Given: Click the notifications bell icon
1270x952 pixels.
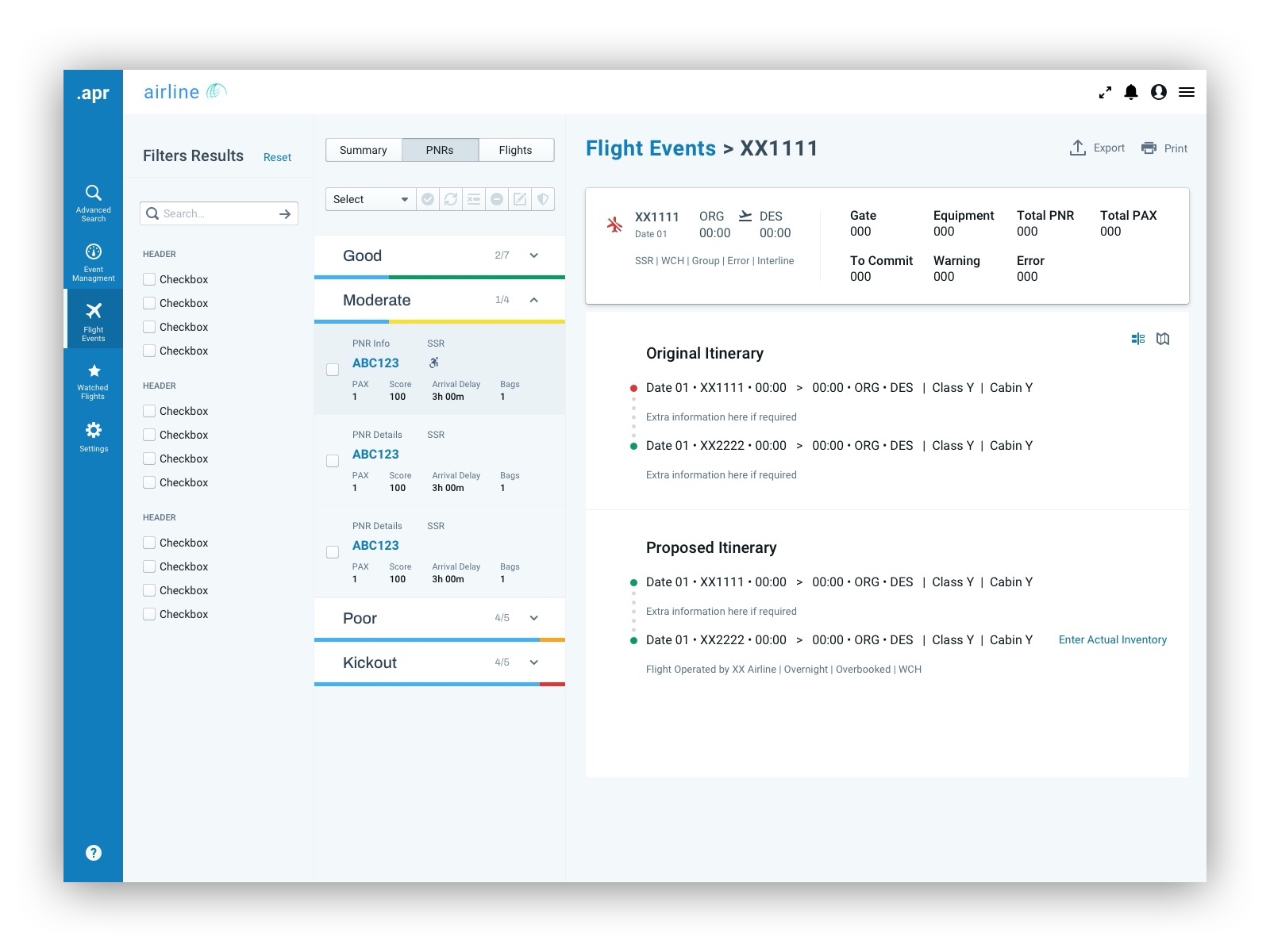Looking at the screenshot, I should click(1131, 92).
